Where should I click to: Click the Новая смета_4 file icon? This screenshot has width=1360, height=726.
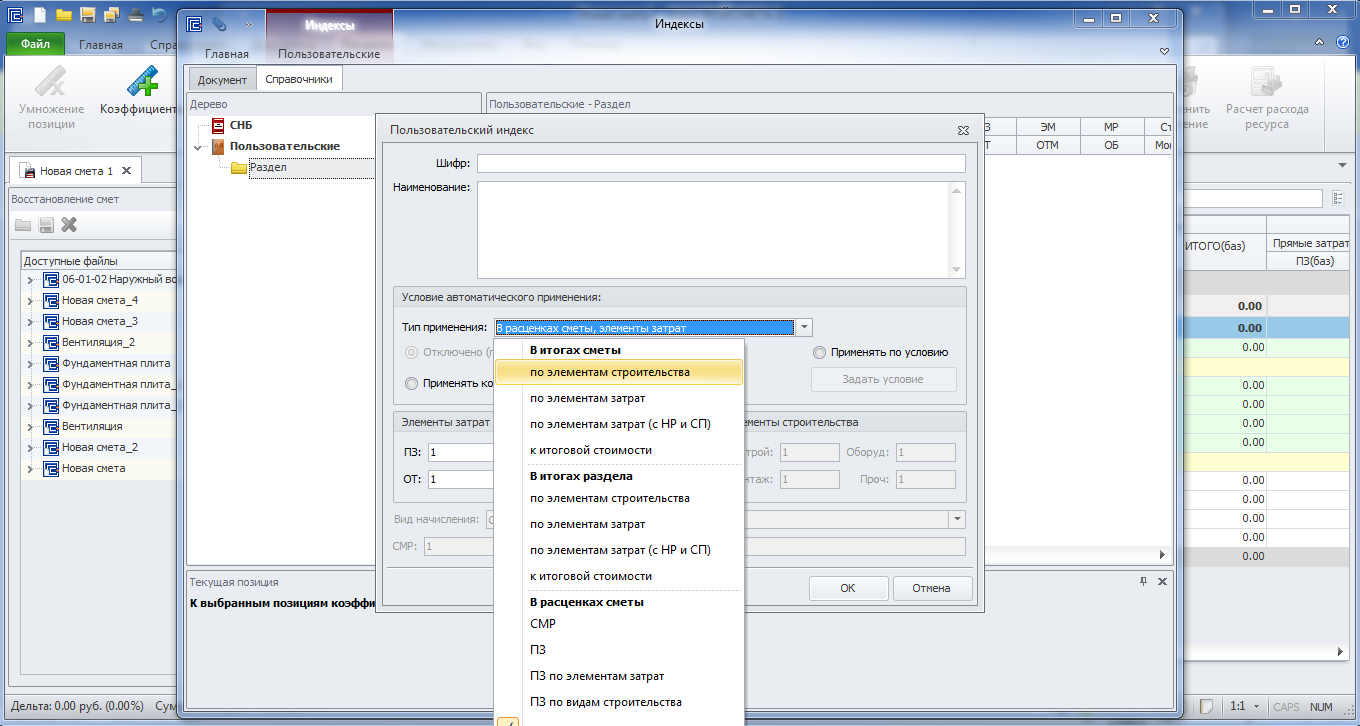pyautogui.click(x=51, y=301)
